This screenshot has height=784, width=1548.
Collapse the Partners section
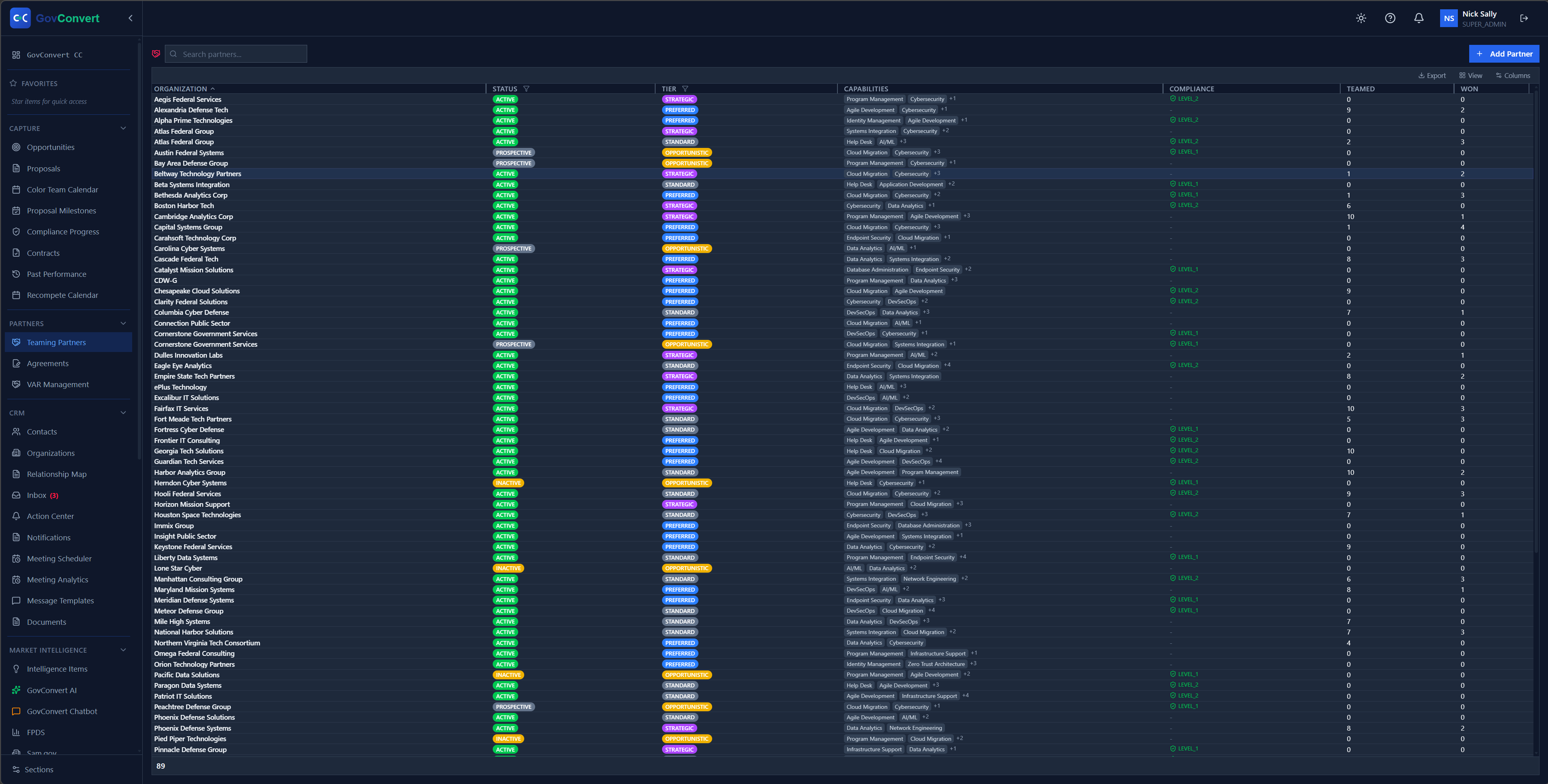point(123,324)
